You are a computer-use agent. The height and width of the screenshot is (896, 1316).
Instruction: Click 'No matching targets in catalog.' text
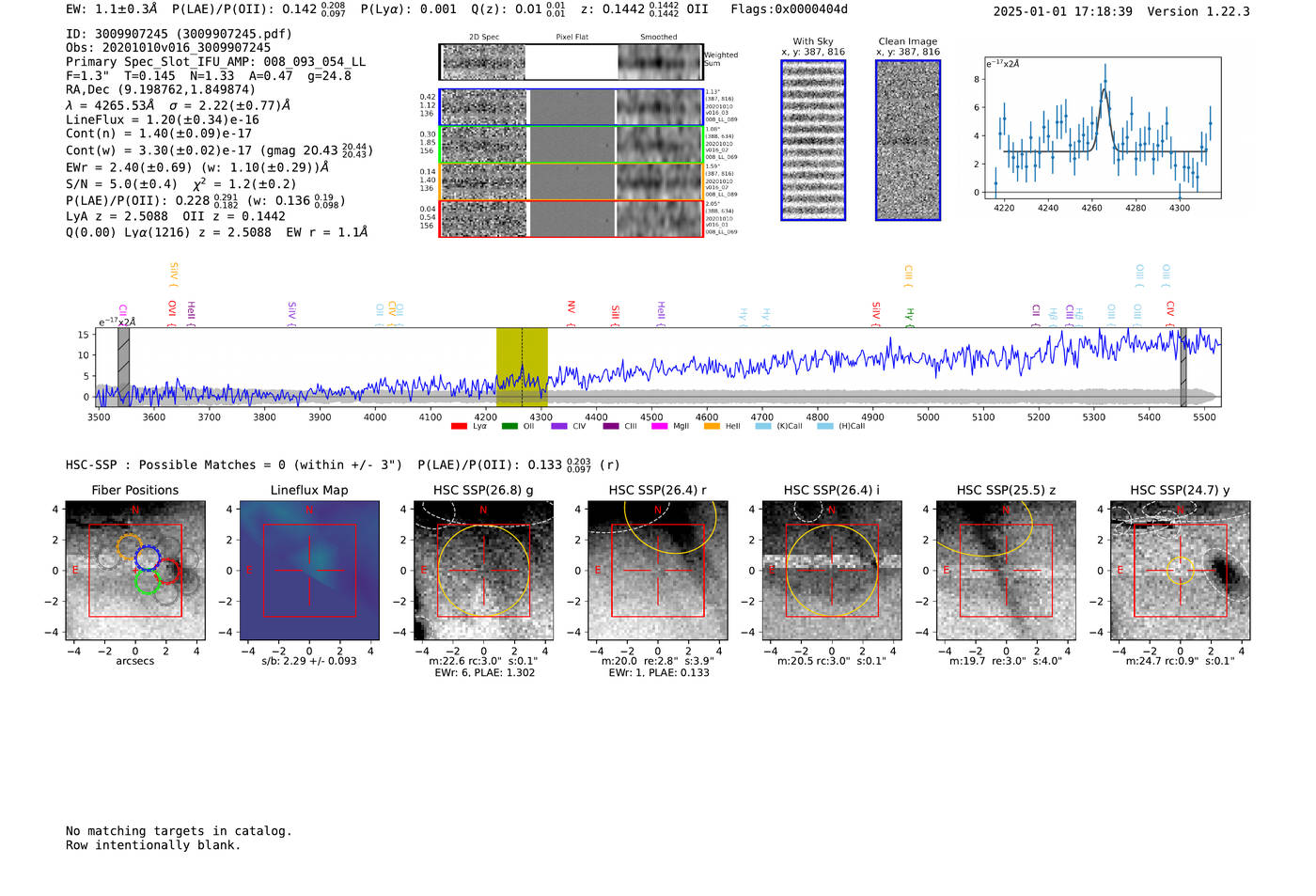179,831
